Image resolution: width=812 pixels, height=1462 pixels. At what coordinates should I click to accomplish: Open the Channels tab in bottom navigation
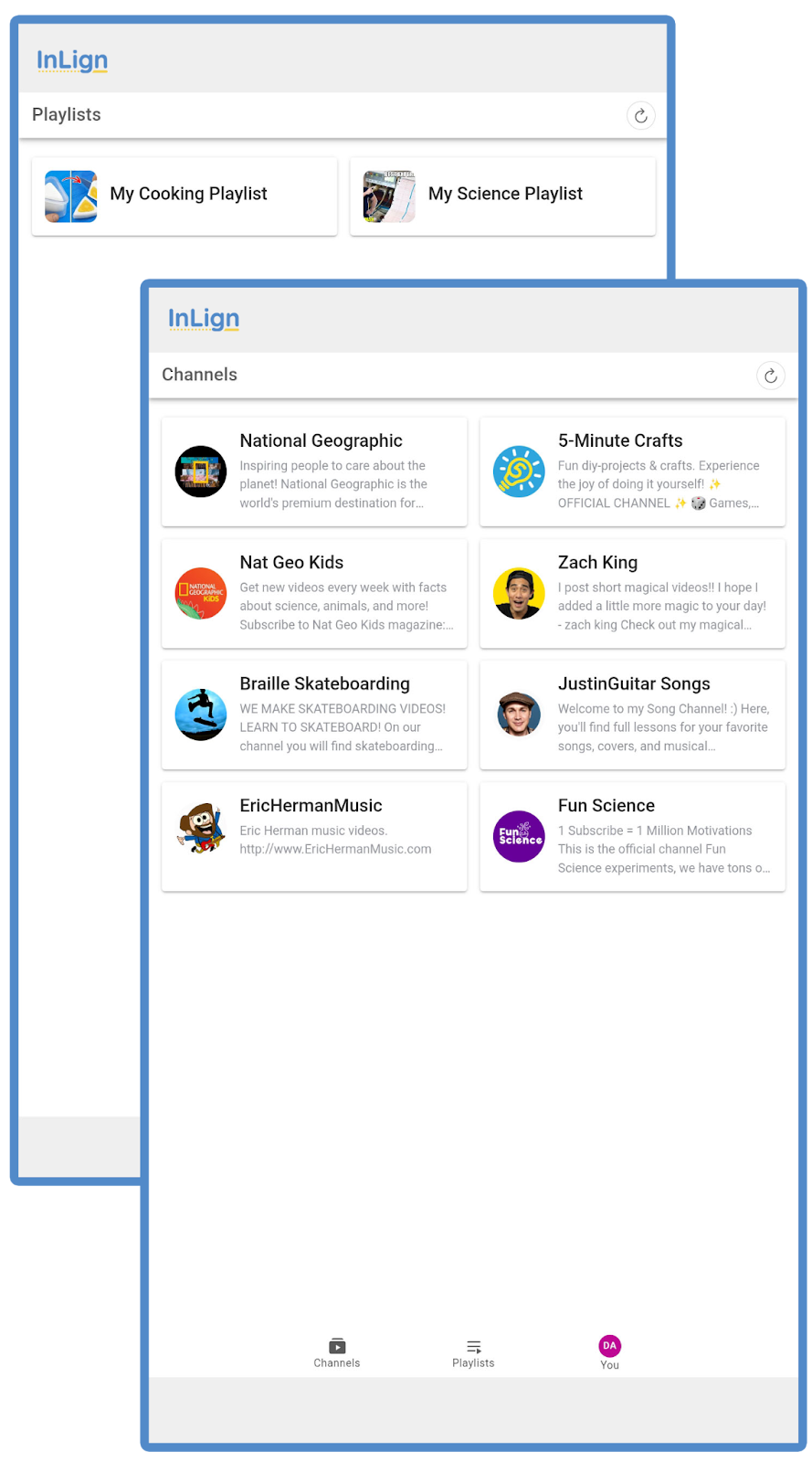pos(337,1353)
